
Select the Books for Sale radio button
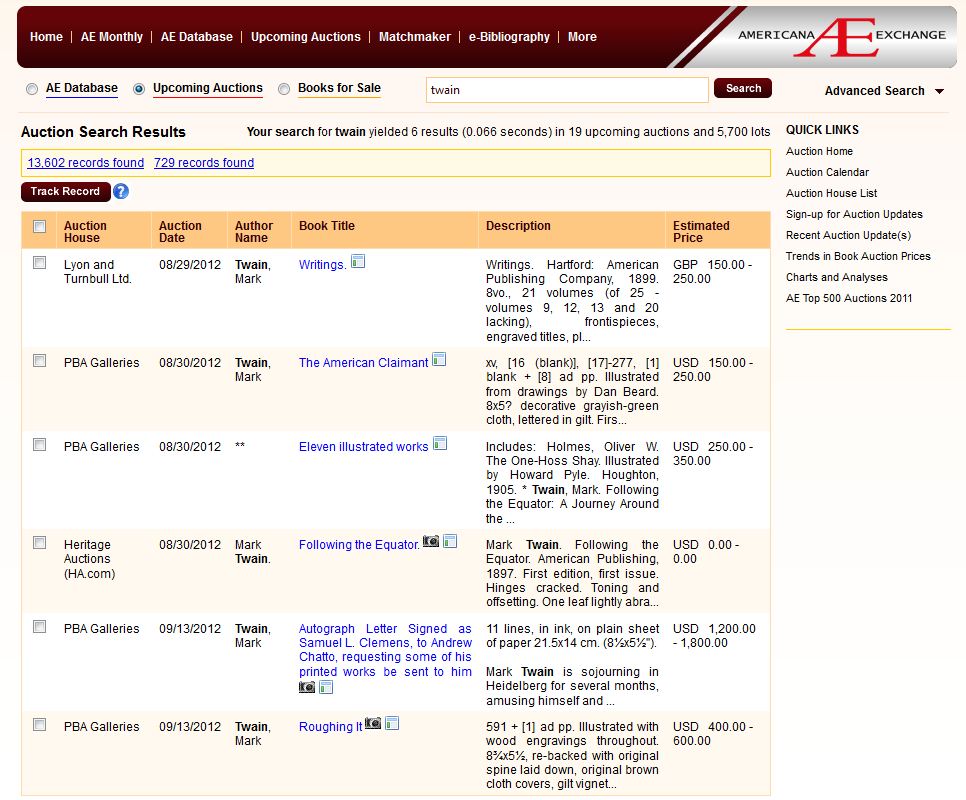(284, 89)
